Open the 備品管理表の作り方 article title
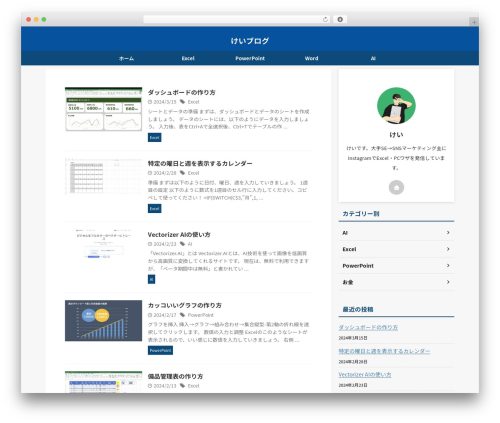500x423 pixels. pyautogui.click(x=175, y=376)
